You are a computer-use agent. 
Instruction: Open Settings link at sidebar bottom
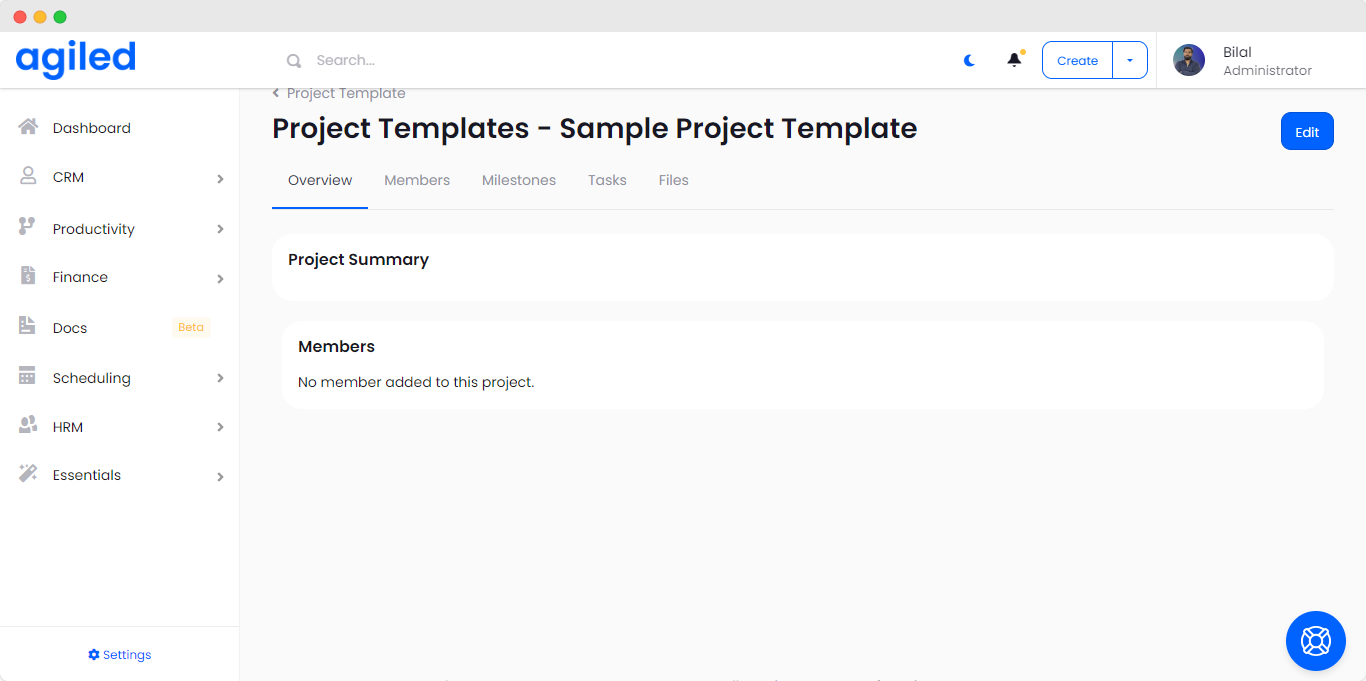coord(120,655)
